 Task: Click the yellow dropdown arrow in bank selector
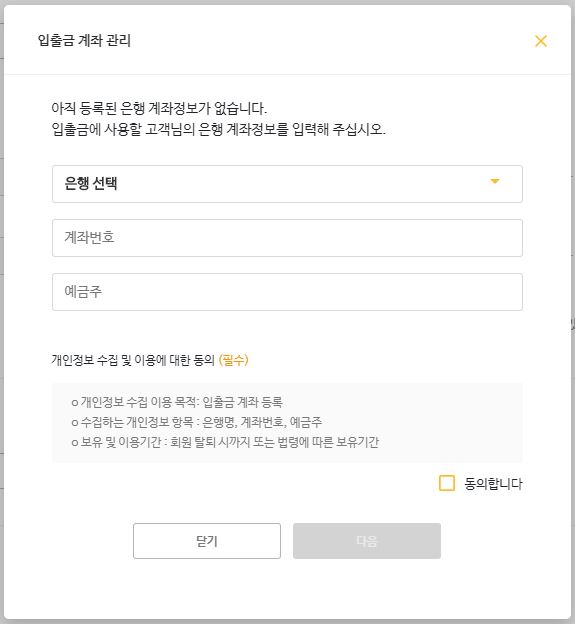pos(495,181)
